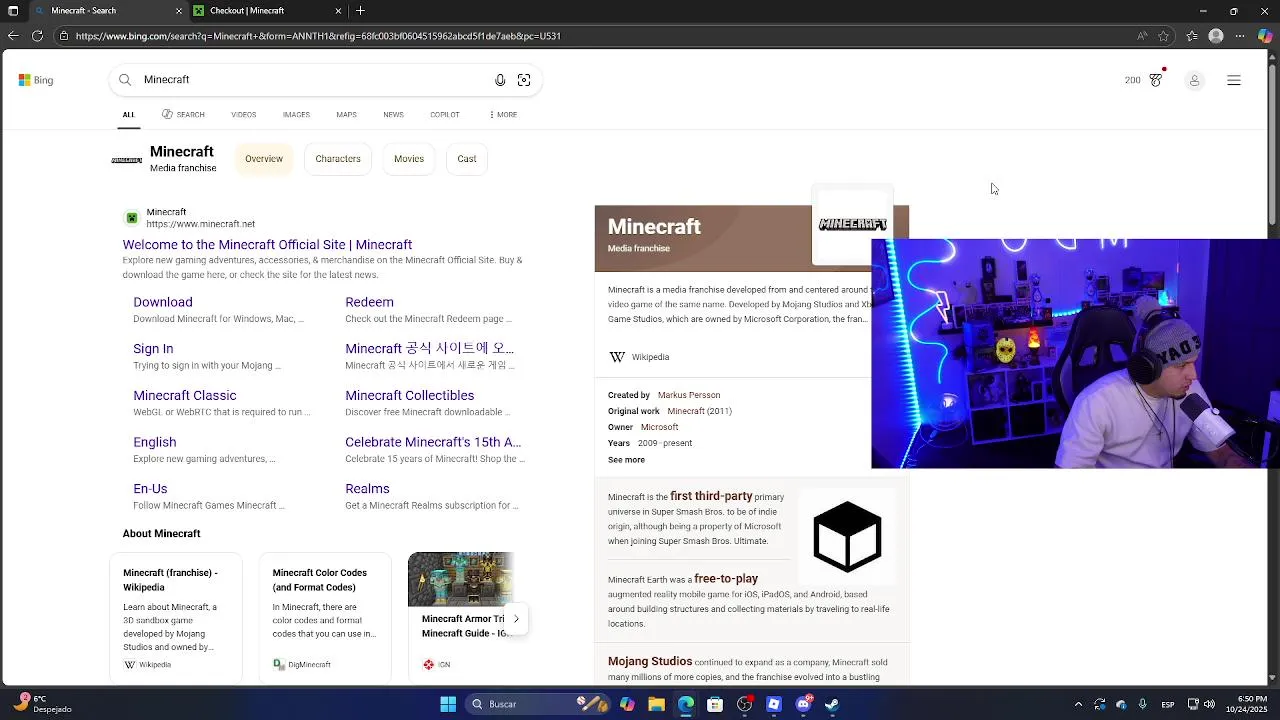Switch to the MAPS tab

click(346, 115)
